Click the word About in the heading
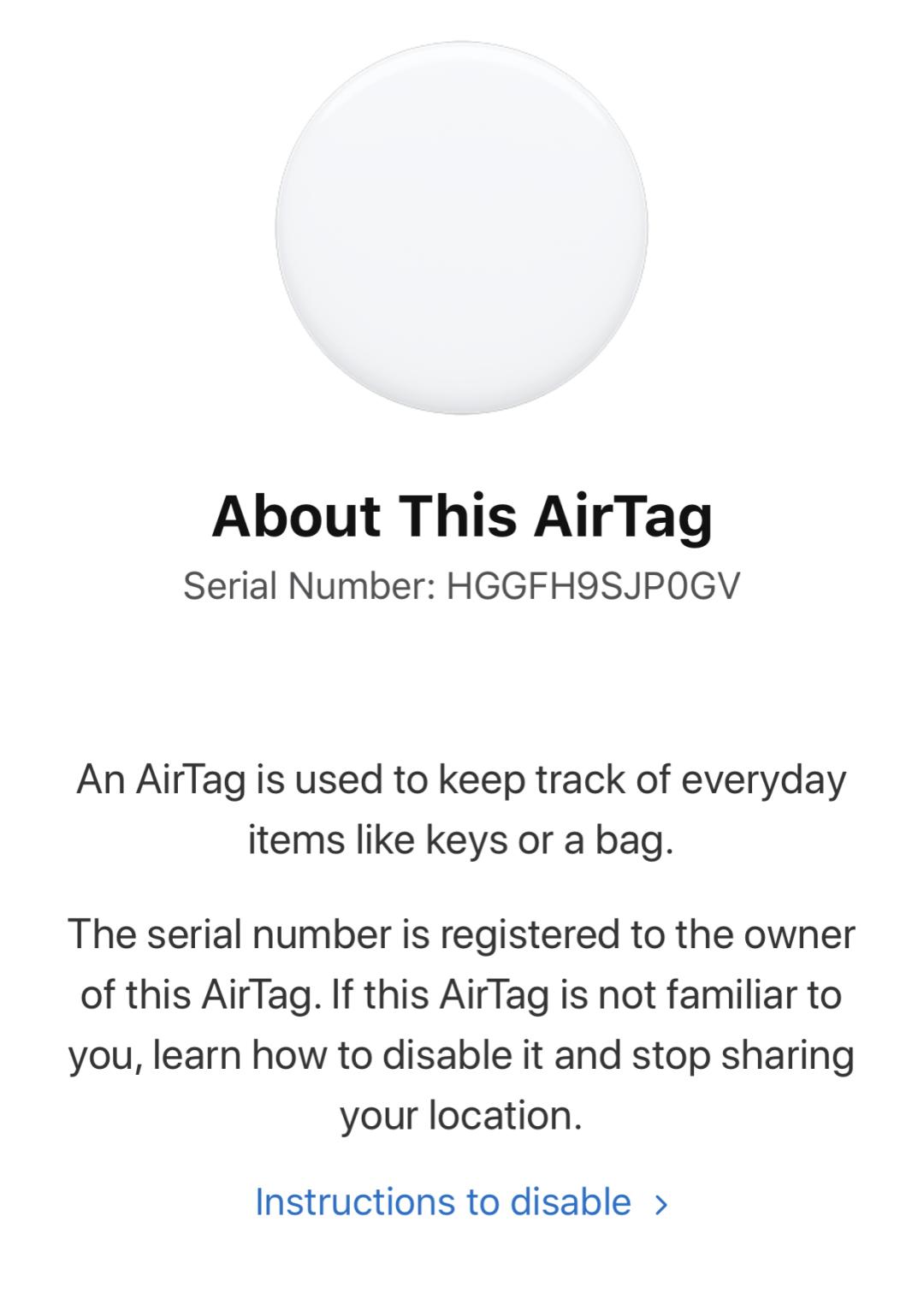The image size is (924, 1293). coord(296,516)
